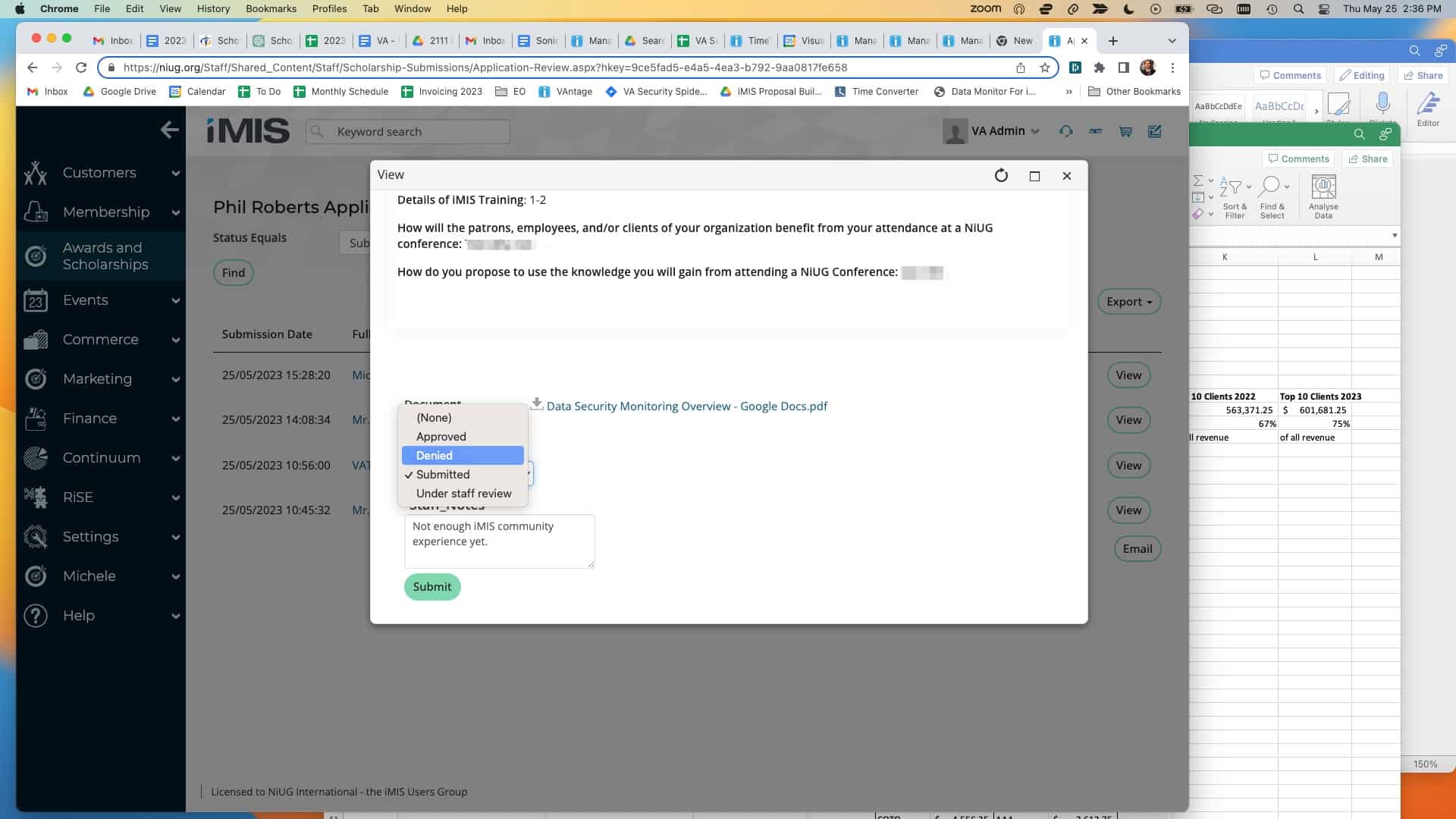1456x819 pixels.
Task: Open the Finance navigation icon
Action: pyautogui.click(x=36, y=419)
